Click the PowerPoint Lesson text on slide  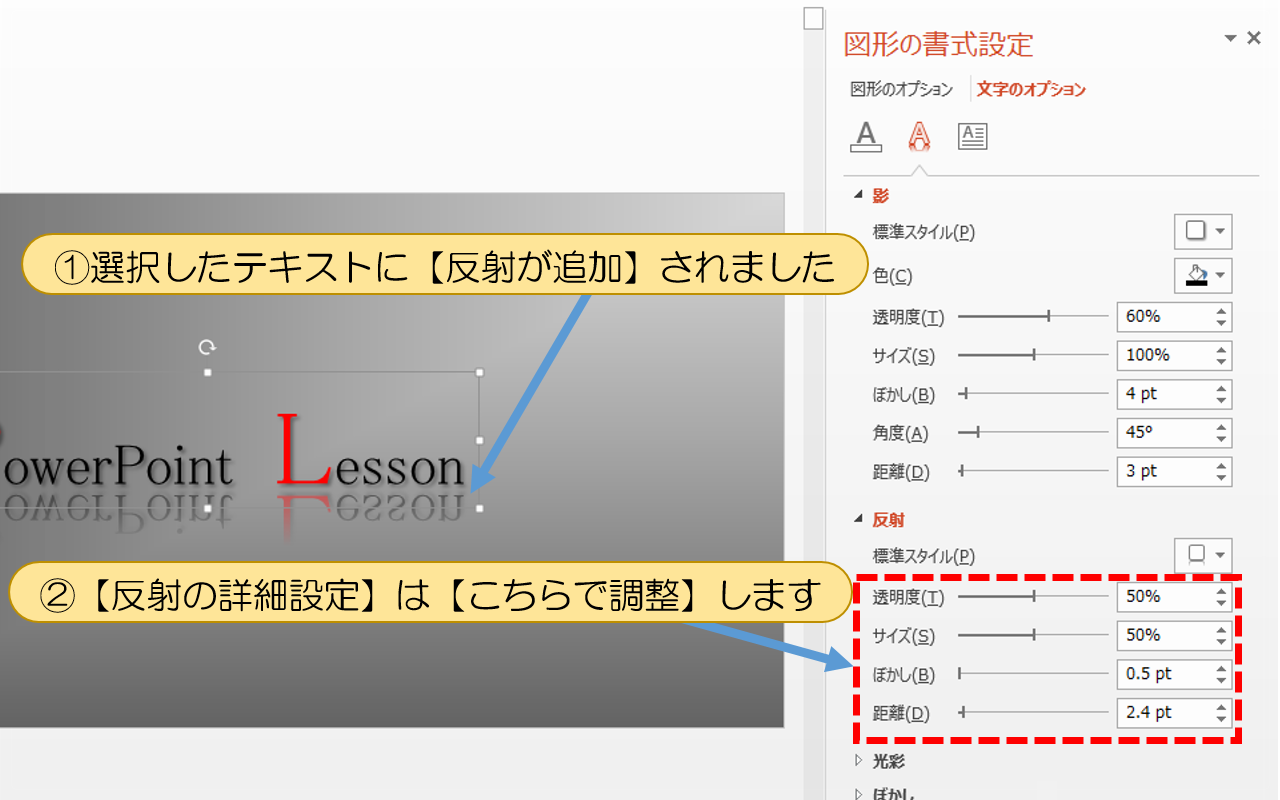coord(232,453)
